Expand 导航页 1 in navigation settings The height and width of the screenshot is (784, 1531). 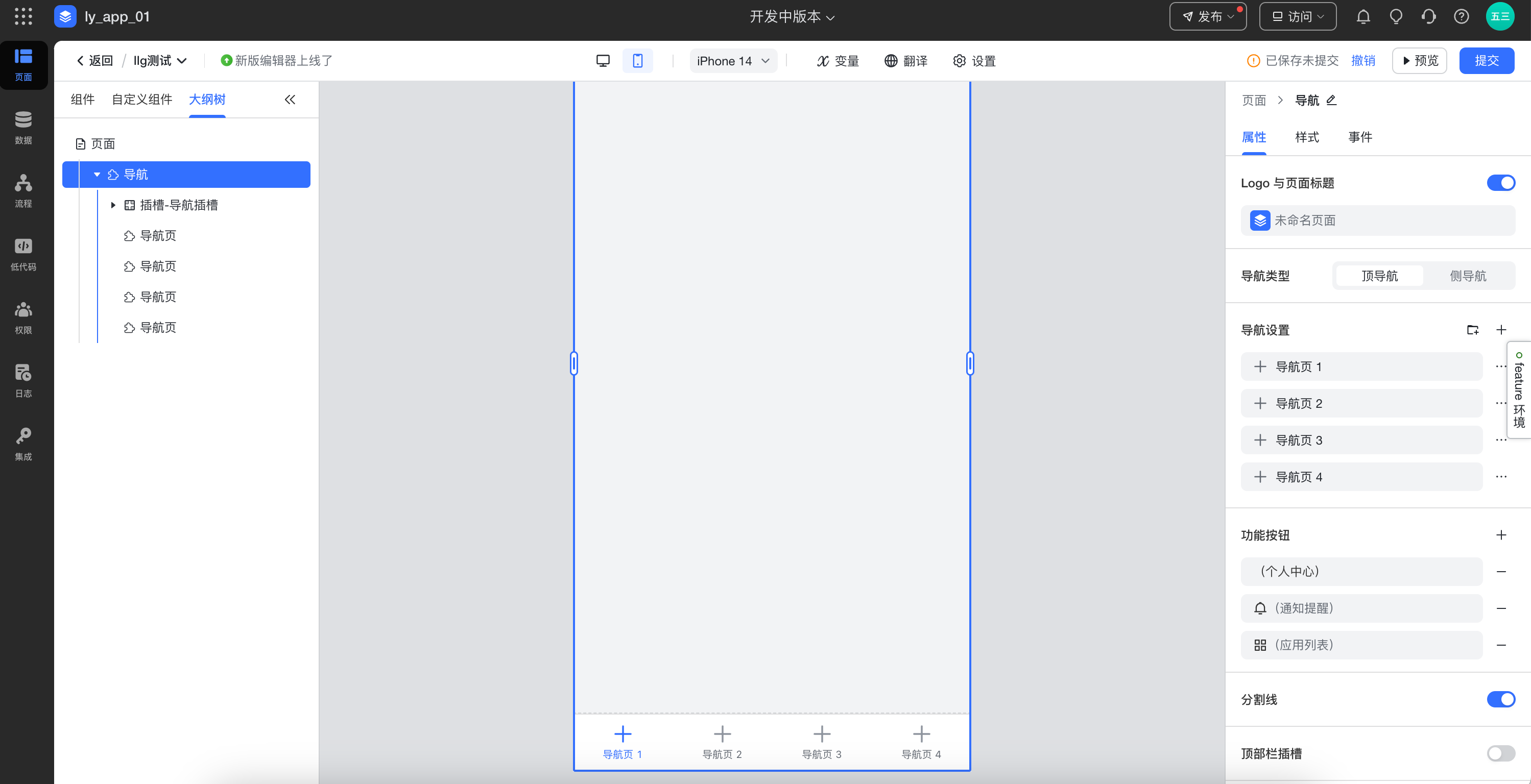pos(1260,366)
